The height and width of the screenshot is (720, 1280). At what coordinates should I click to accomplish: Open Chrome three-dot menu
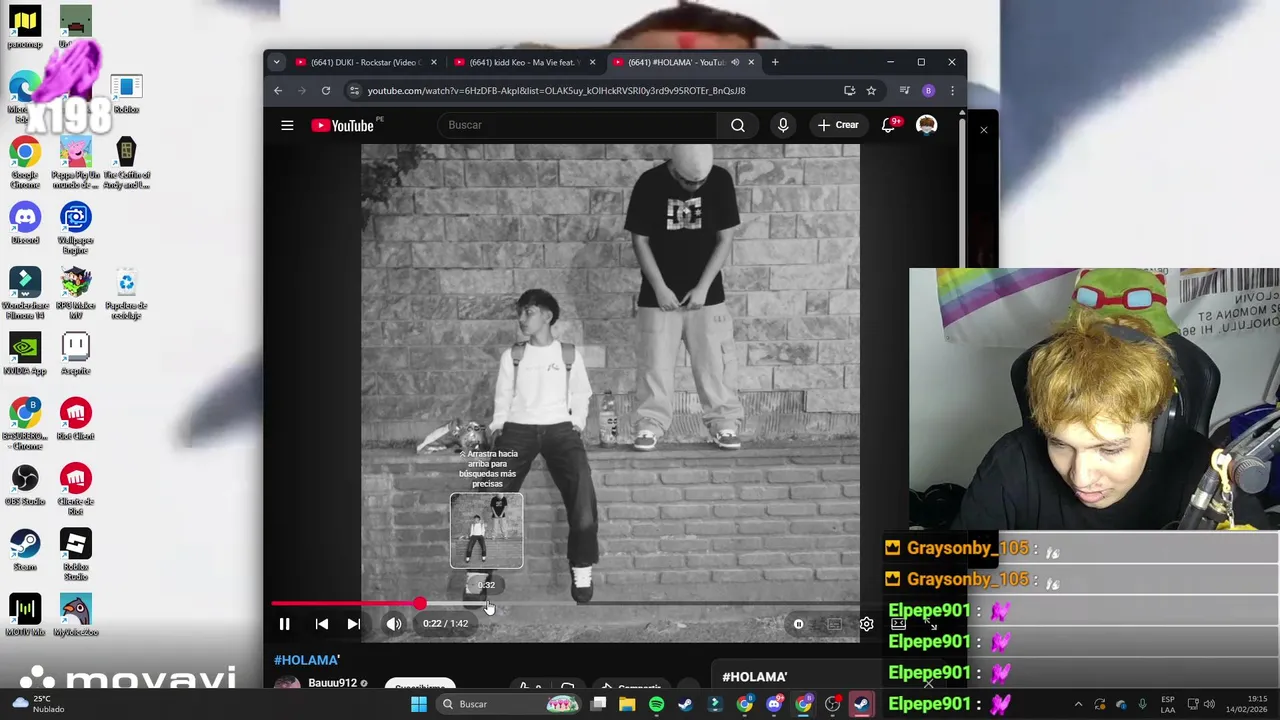pyautogui.click(x=951, y=91)
